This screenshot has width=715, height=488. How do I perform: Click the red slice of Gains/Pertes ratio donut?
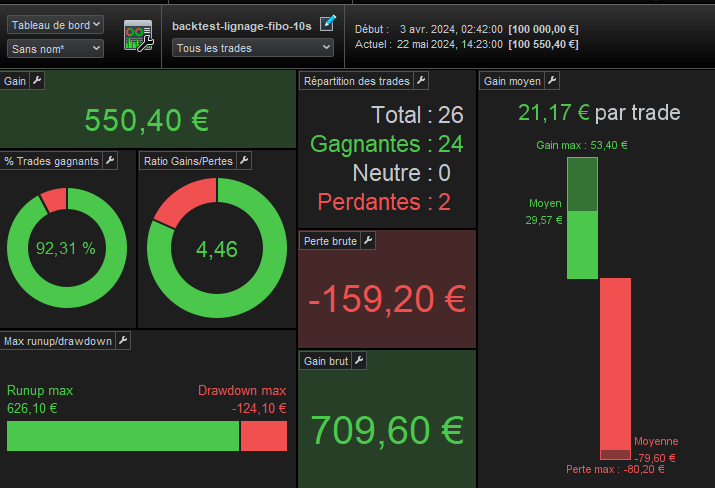click(188, 199)
